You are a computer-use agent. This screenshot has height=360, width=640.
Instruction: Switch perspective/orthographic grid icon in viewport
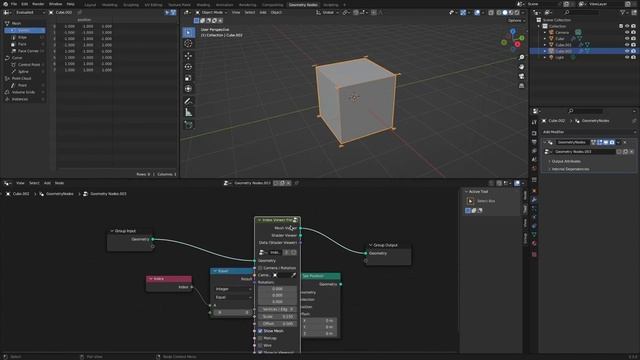(x=521, y=86)
